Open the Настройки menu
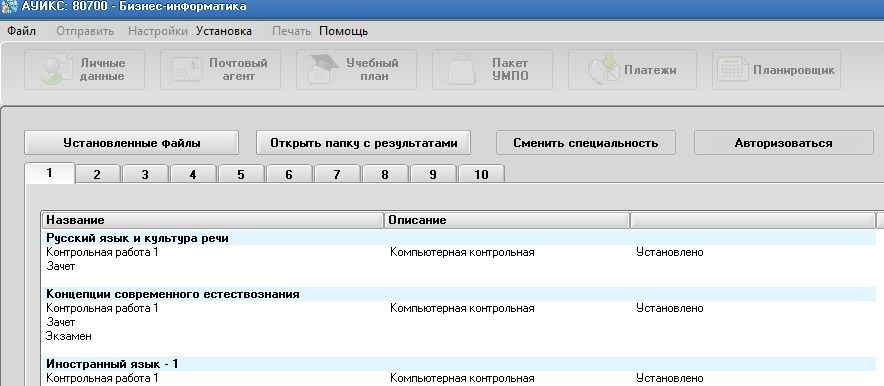 158,31
